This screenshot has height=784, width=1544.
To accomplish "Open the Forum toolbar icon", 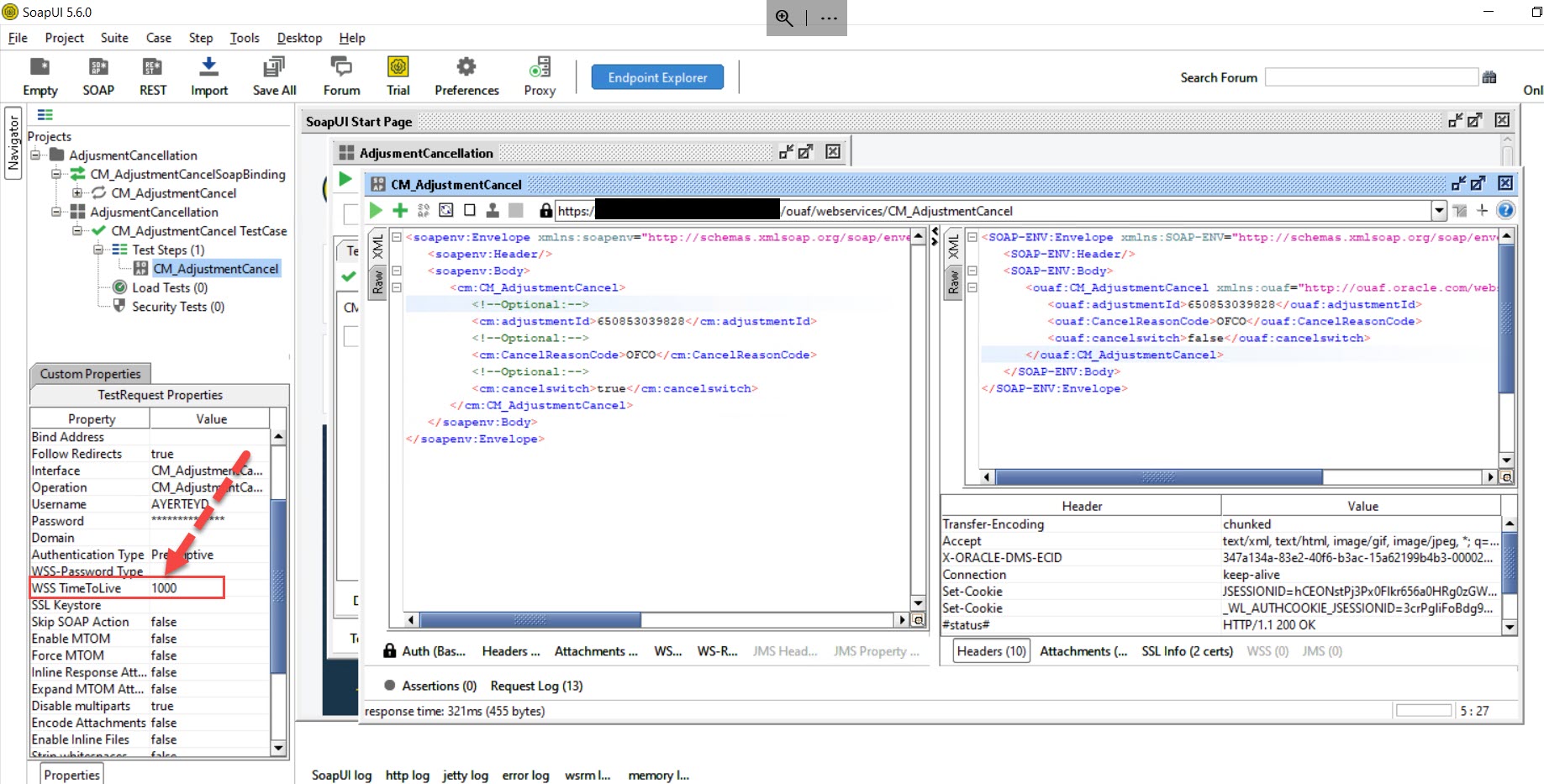I will point(341,76).
